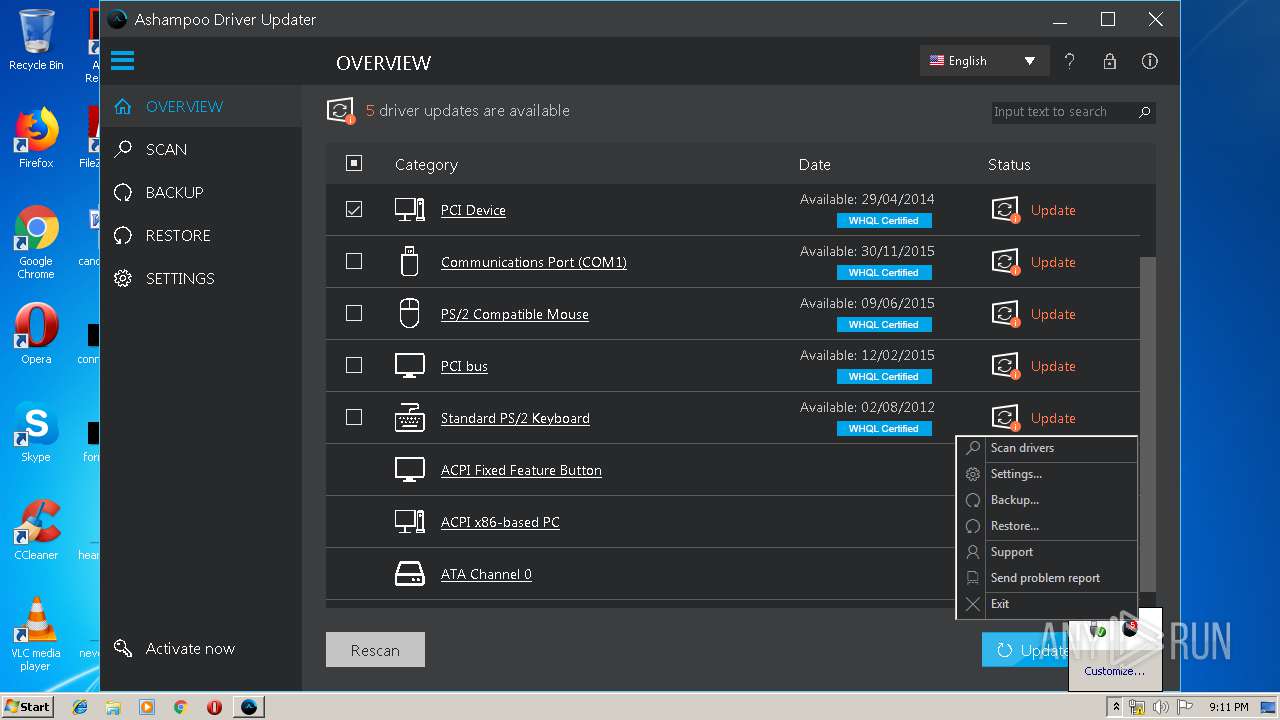Open the Restore section in sidebar
The image size is (1280, 720).
pyautogui.click(x=201, y=235)
